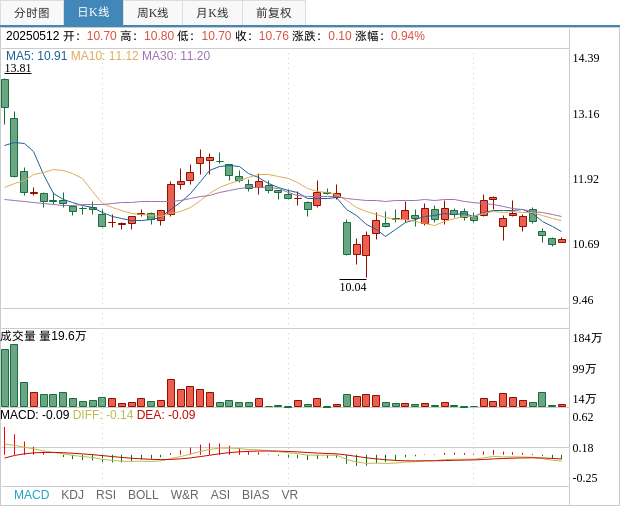
Task: Select the 日K线 tab
Action: click(x=93, y=13)
